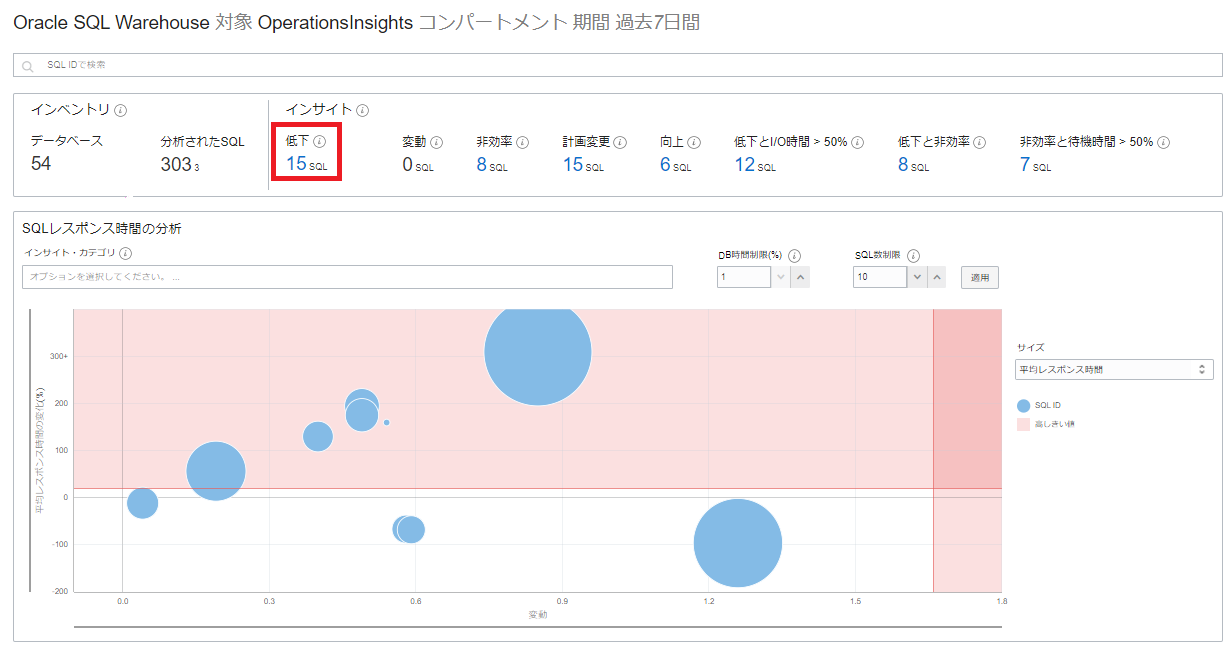
Task: Click info icon beside DB時間制限(%)
Action: click(794, 255)
